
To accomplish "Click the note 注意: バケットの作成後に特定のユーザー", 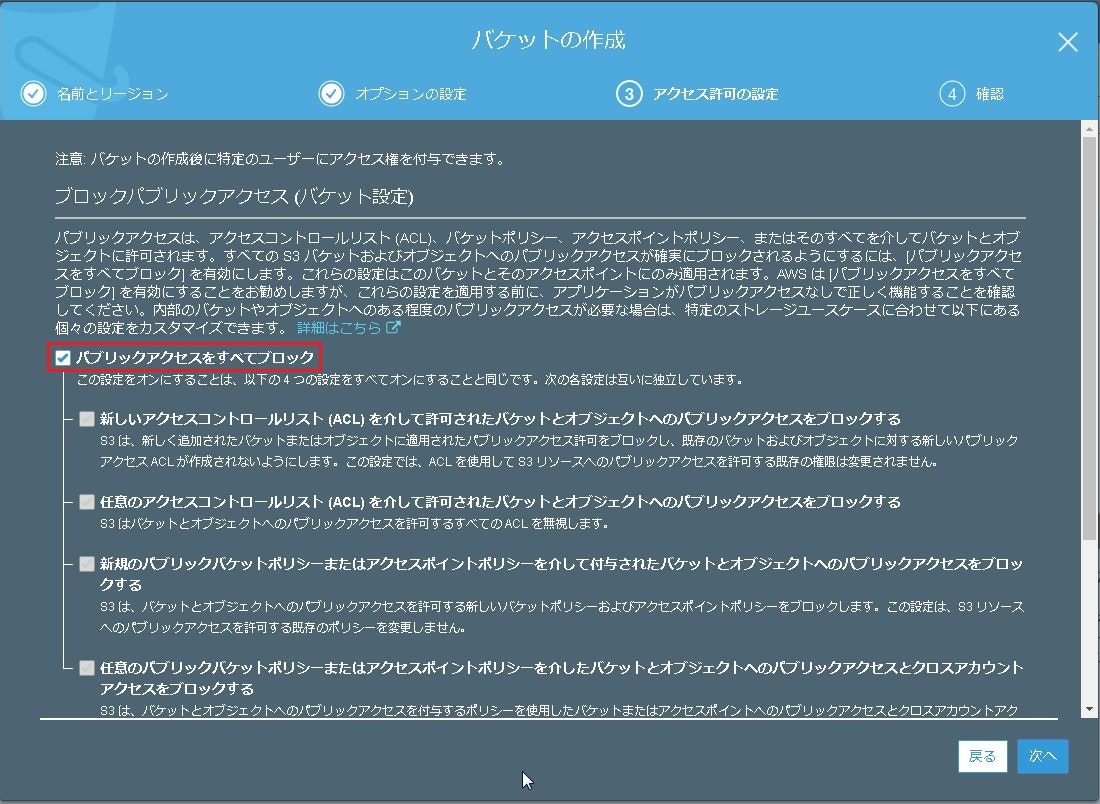I will pyautogui.click(x=281, y=159).
